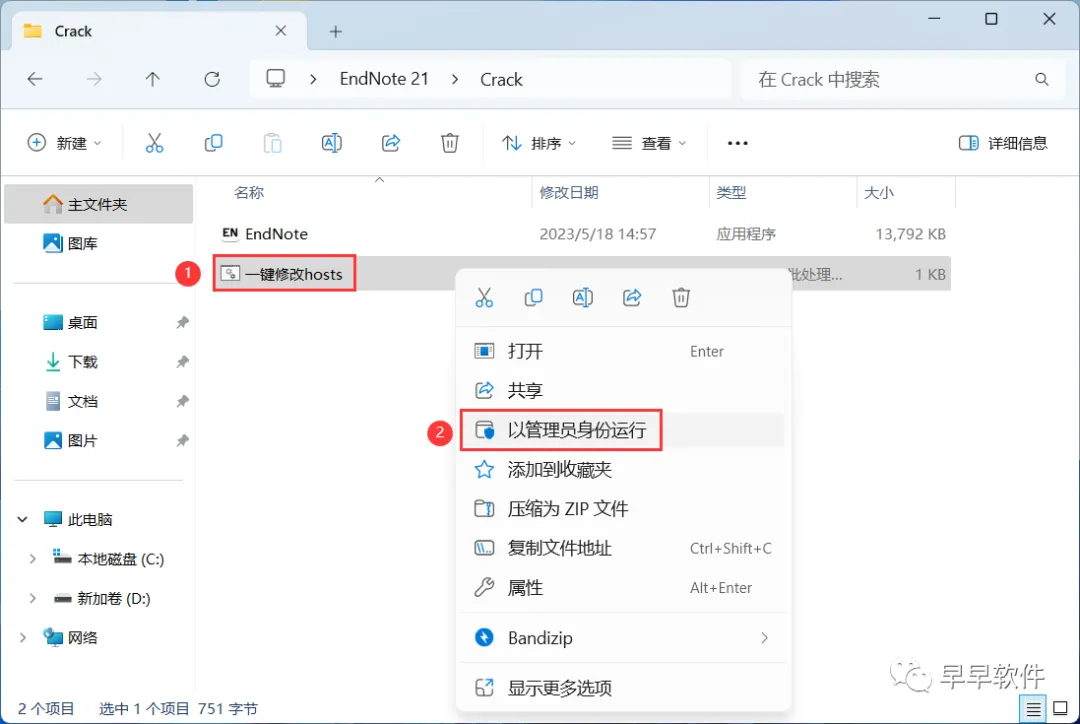The width and height of the screenshot is (1080, 724).
Task: Open the 新建 (New) dropdown
Action: (64, 143)
